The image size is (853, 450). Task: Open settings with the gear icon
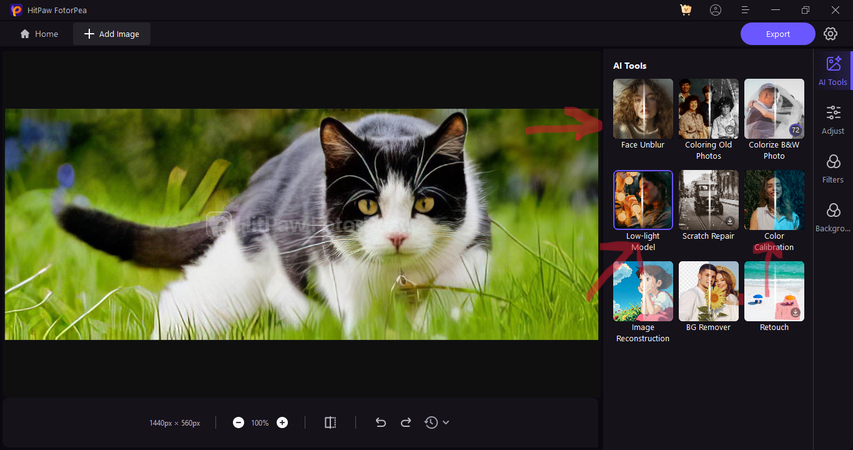pos(831,34)
